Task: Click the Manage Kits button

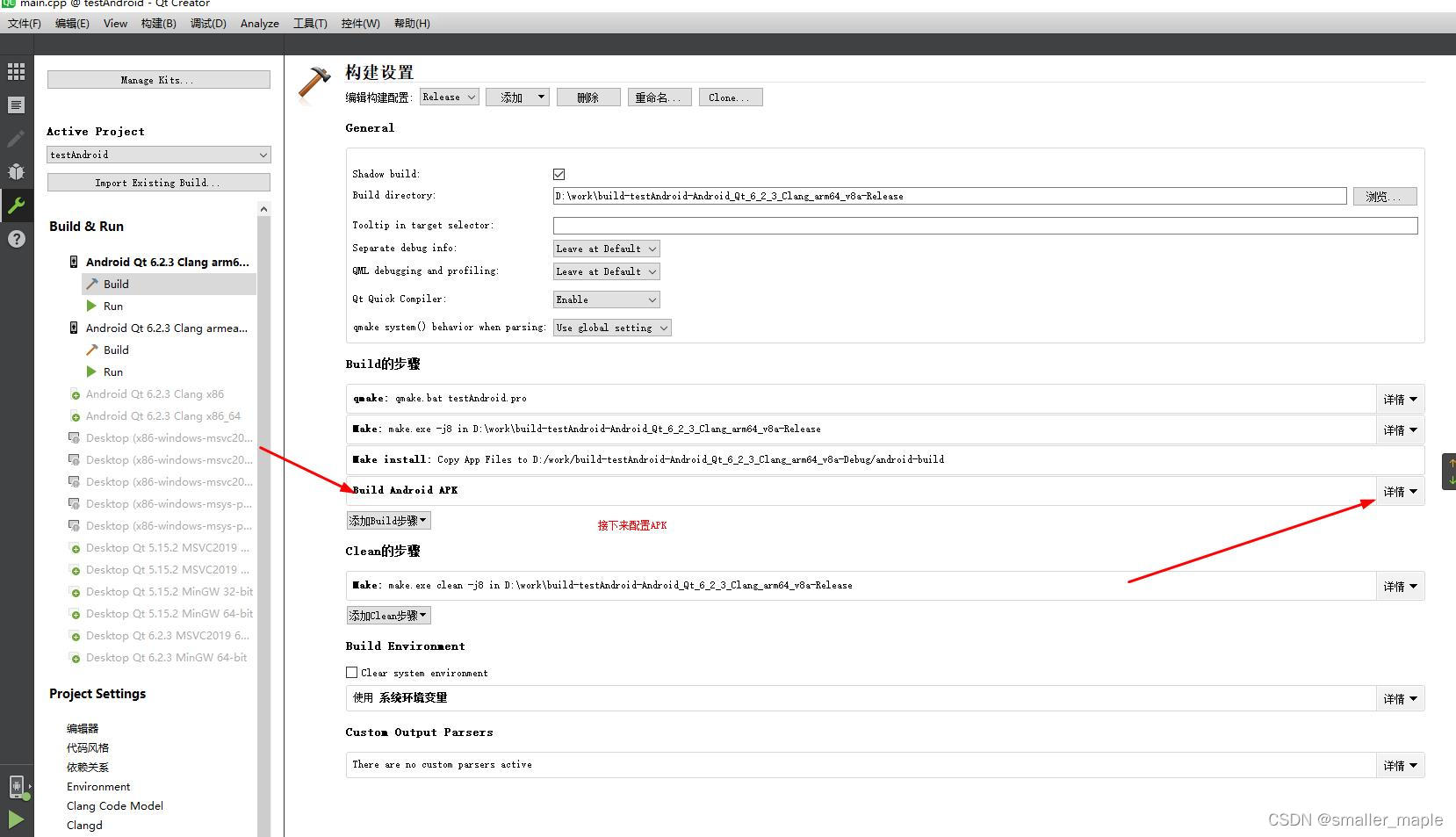Action: click(158, 80)
